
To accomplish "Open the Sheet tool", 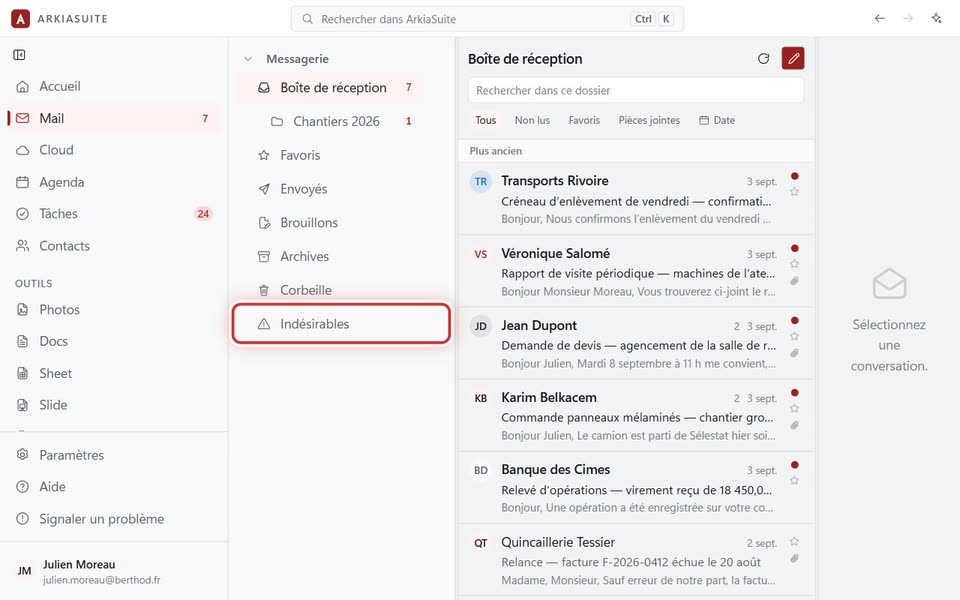I will pyautogui.click(x=114, y=373).
